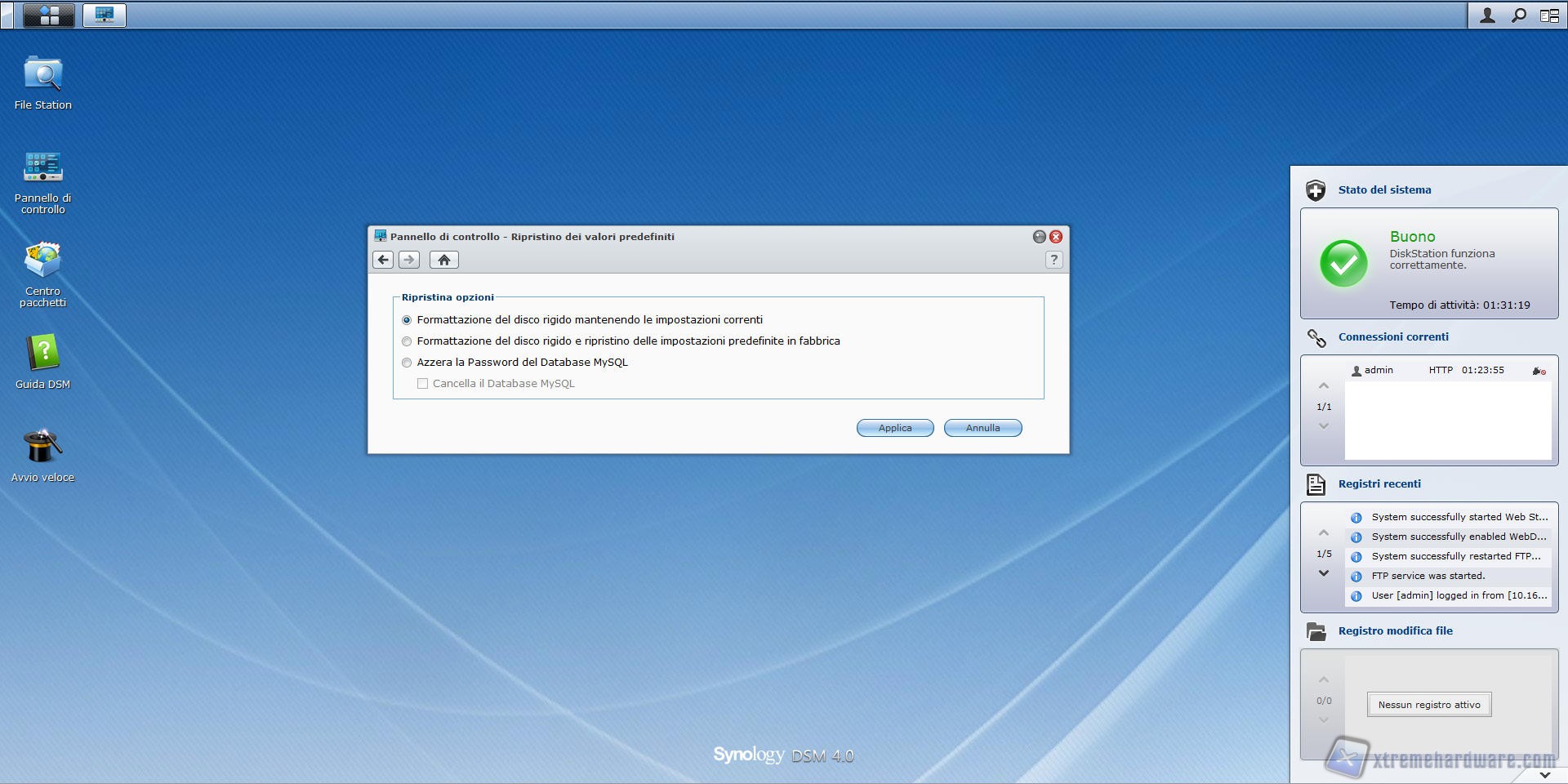Switch to the control panel taskbar window
The image size is (1568, 784).
coord(105,15)
